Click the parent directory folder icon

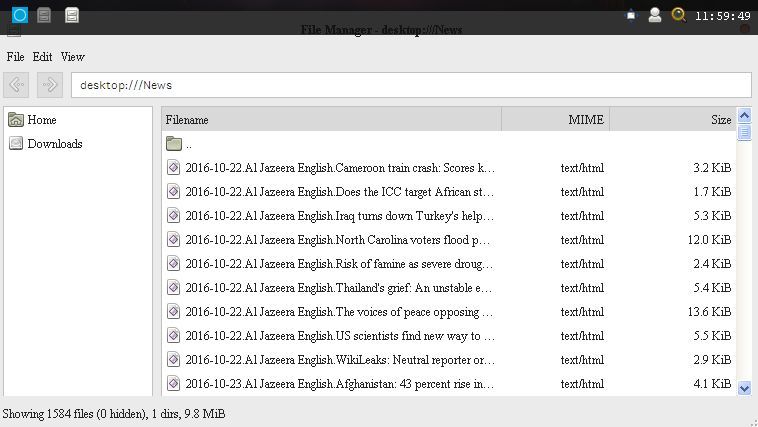[x=174, y=144]
